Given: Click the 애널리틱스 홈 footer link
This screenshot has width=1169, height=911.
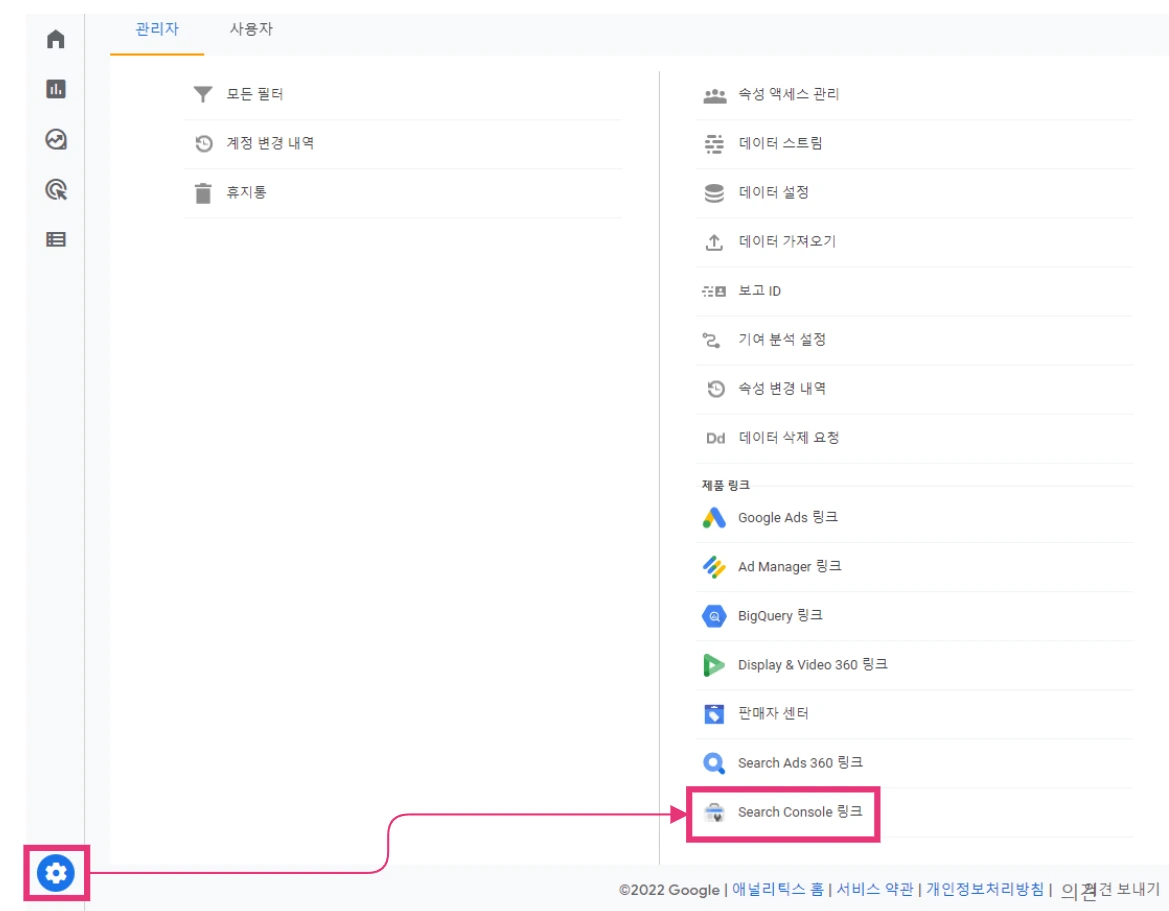Looking at the screenshot, I should coord(778,889).
